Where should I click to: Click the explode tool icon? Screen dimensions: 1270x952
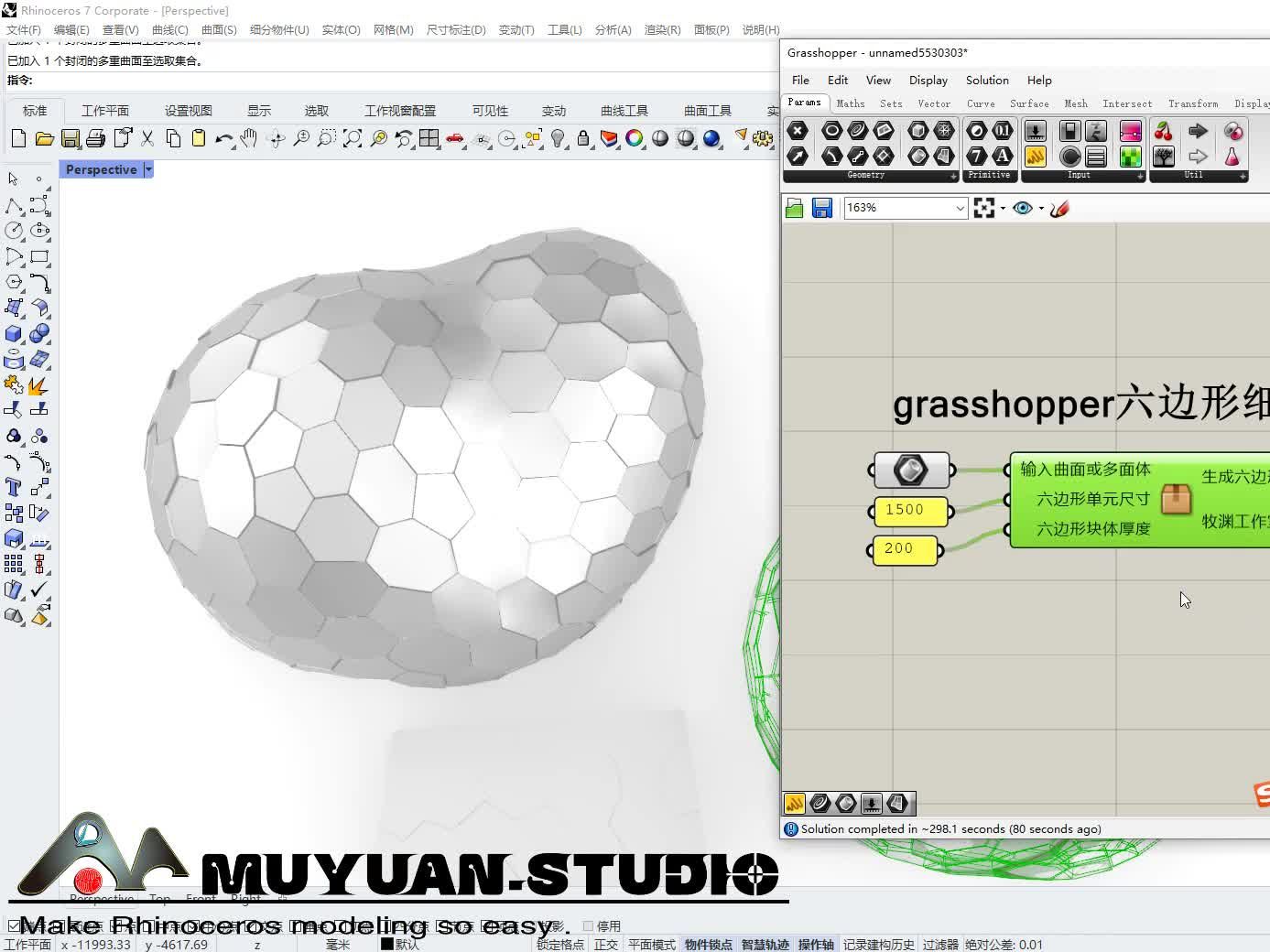point(39,384)
